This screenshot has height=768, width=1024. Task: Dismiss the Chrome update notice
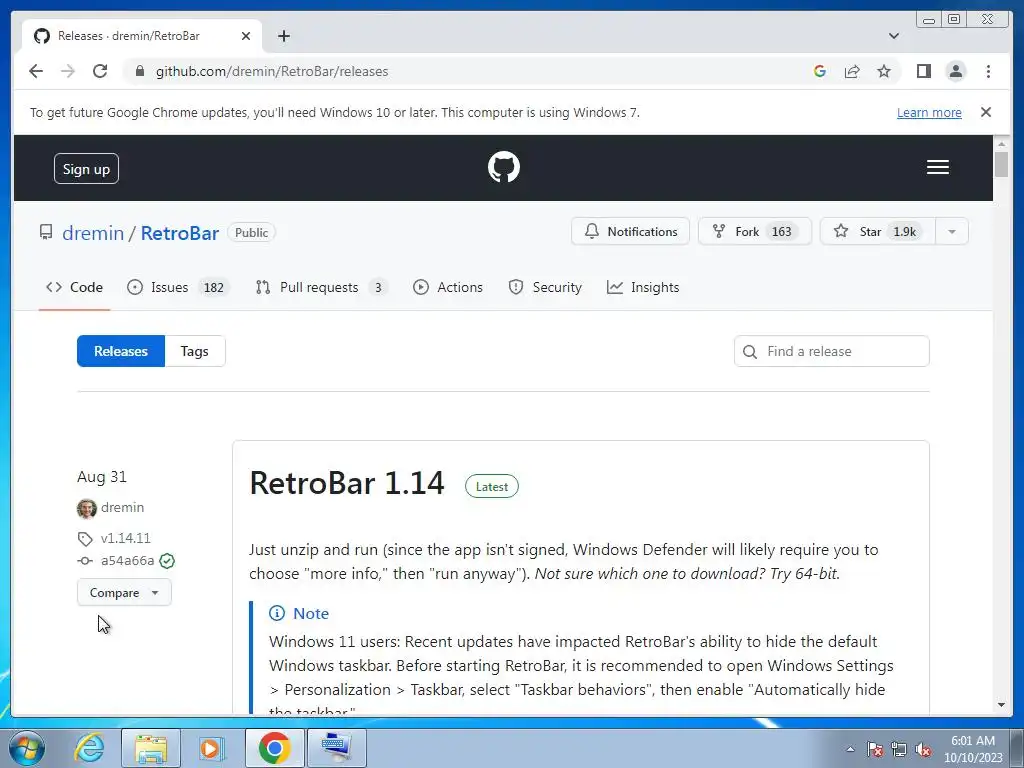point(985,112)
